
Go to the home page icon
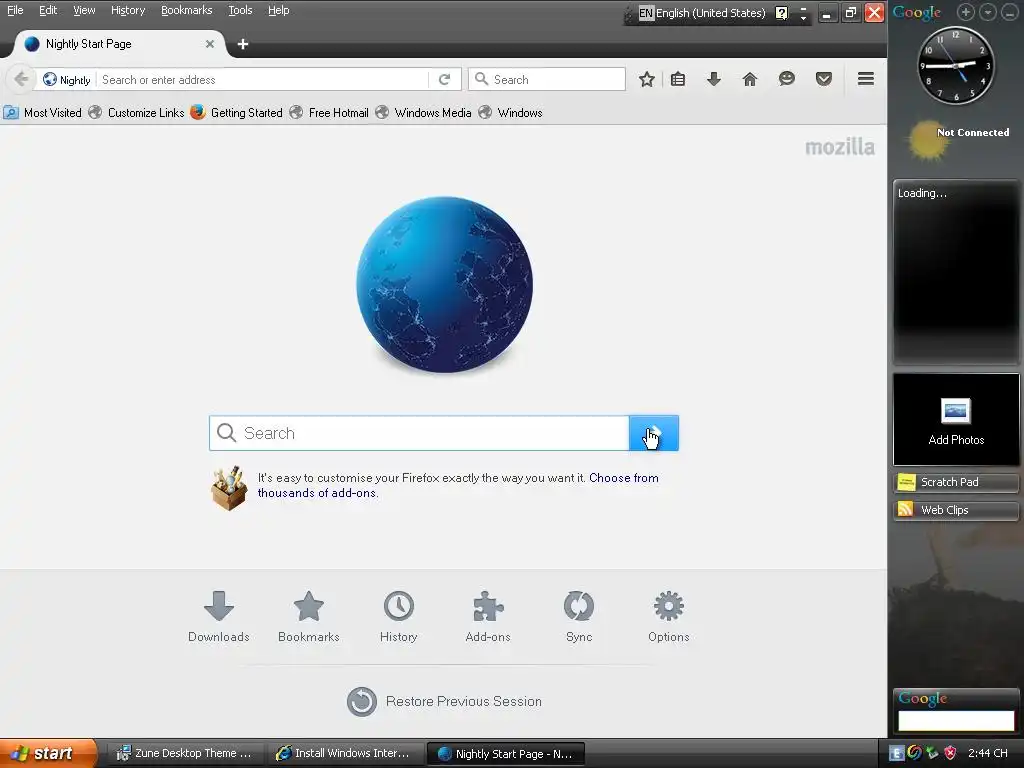coord(750,80)
